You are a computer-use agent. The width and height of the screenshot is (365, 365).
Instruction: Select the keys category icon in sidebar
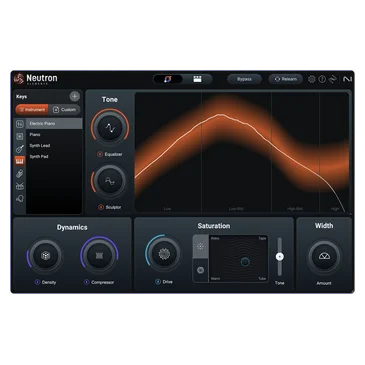click(20, 161)
